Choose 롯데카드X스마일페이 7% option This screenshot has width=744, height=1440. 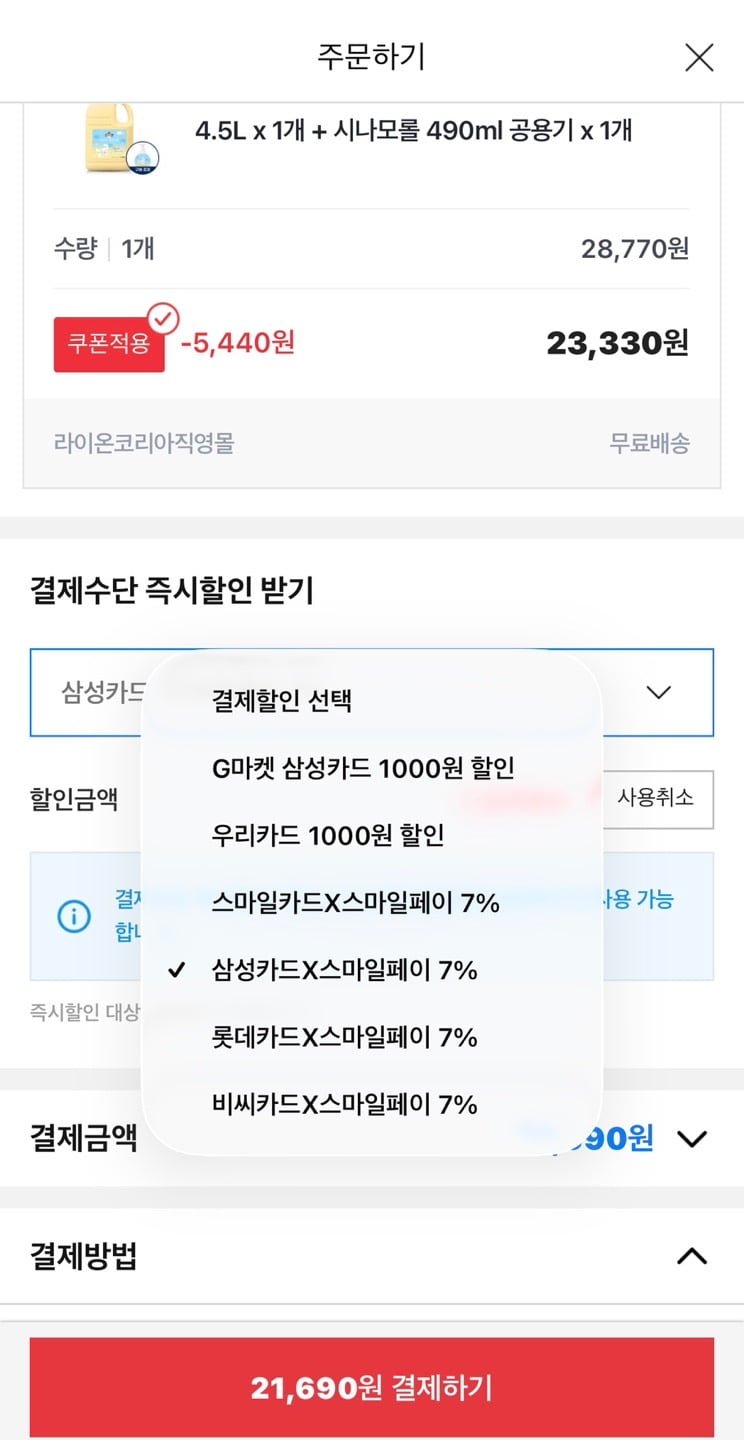pos(344,1037)
